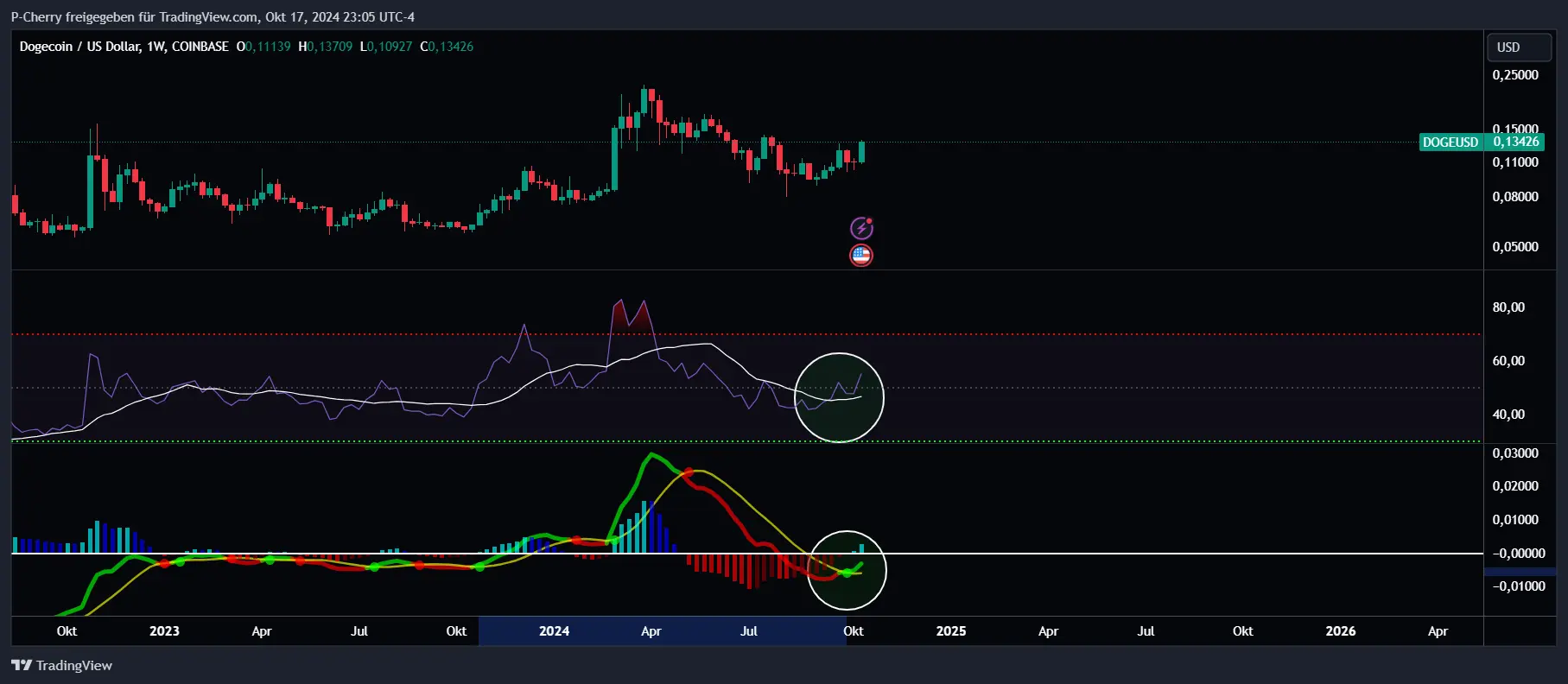
Task: Click the 0,03000 MACD axis label
Action: click(x=1515, y=453)
